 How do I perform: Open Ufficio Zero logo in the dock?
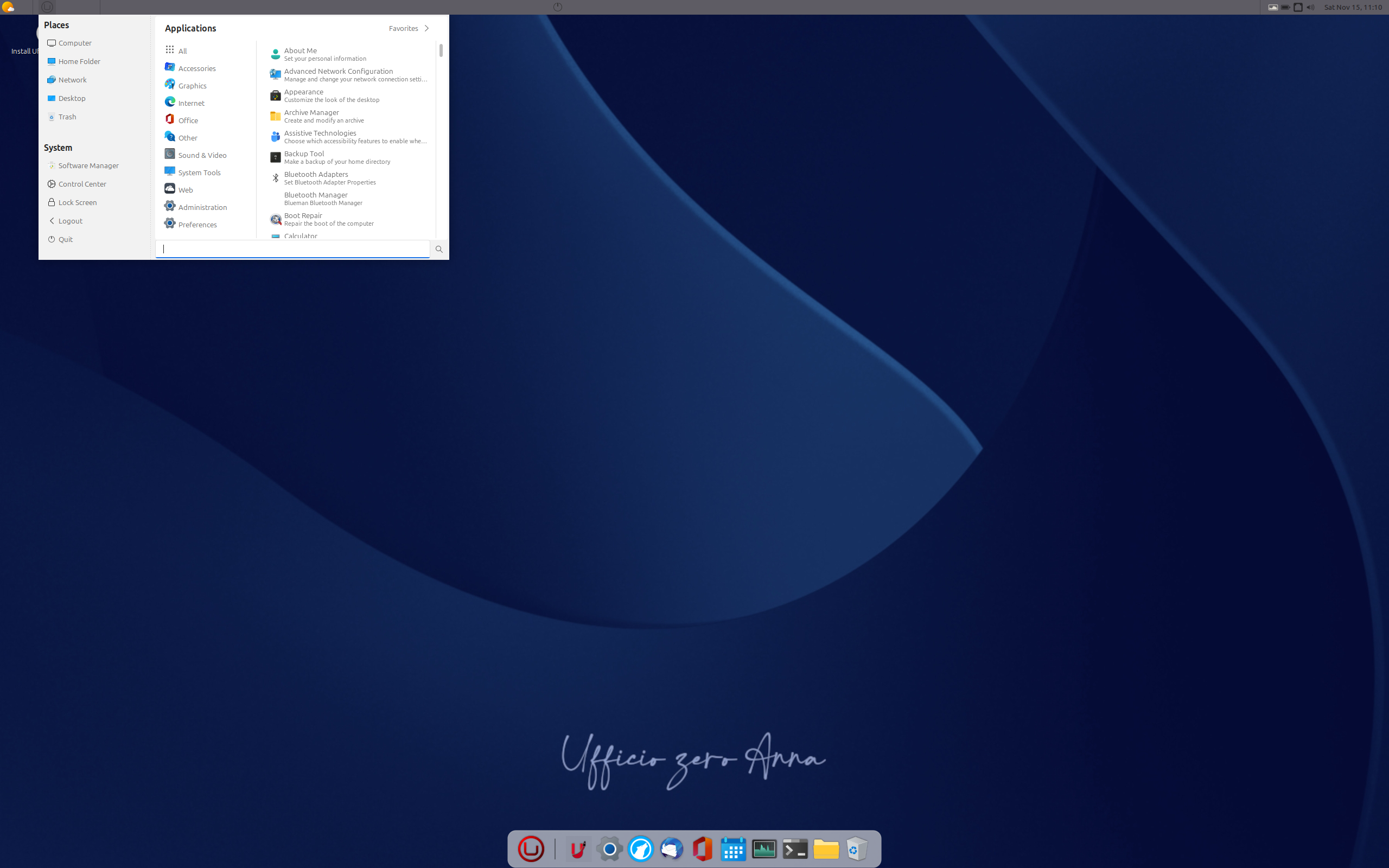[x=530, y=848]
